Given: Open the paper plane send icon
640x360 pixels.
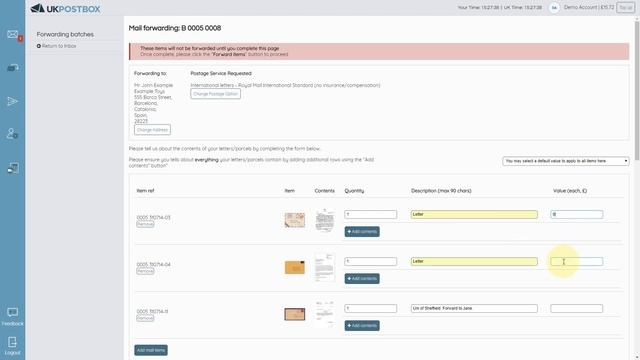Looking at the screenshot, I should tap(12, 101).
